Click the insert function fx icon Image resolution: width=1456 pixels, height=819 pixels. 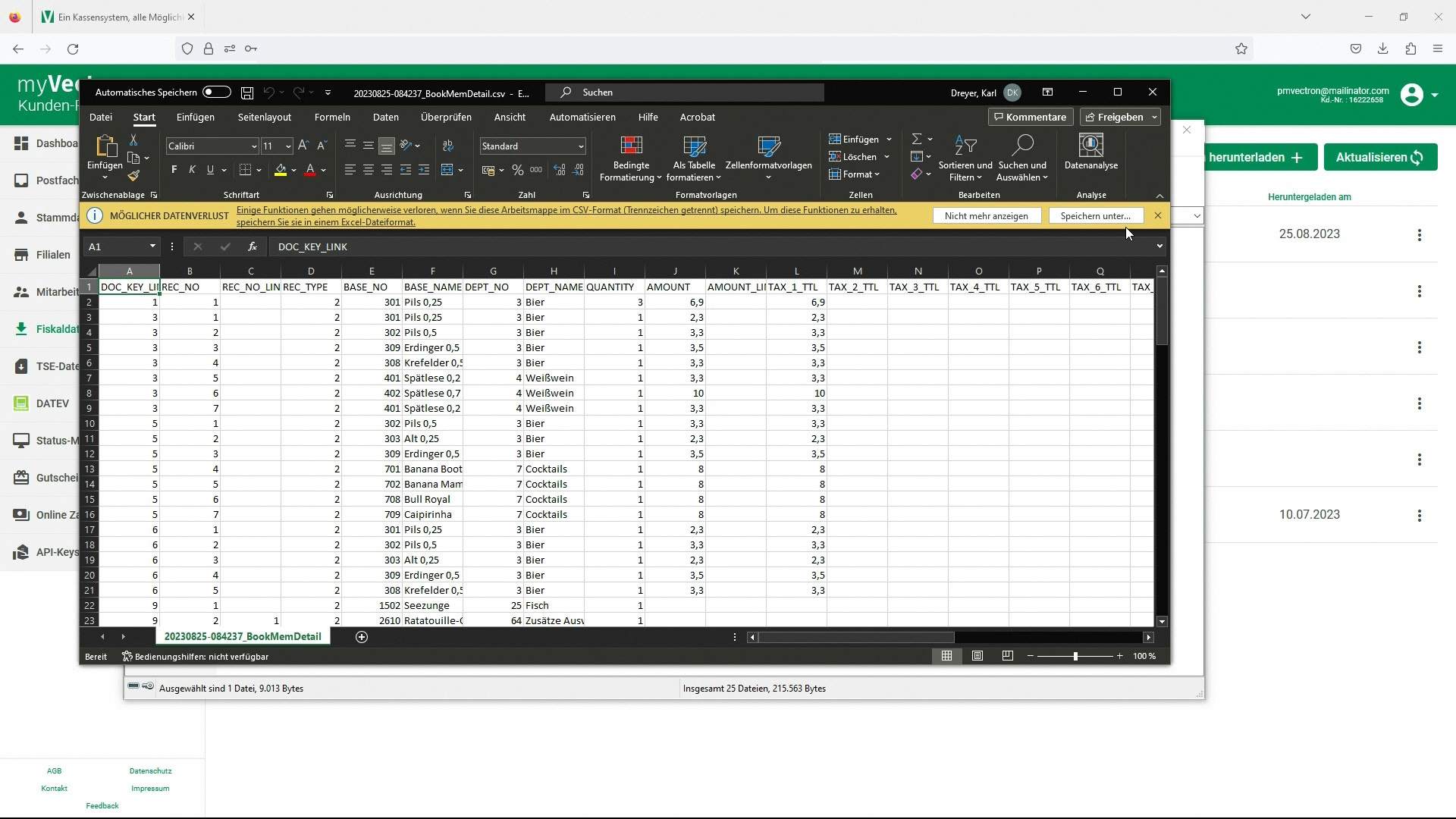pyautogui.click(x=253, y=246)
